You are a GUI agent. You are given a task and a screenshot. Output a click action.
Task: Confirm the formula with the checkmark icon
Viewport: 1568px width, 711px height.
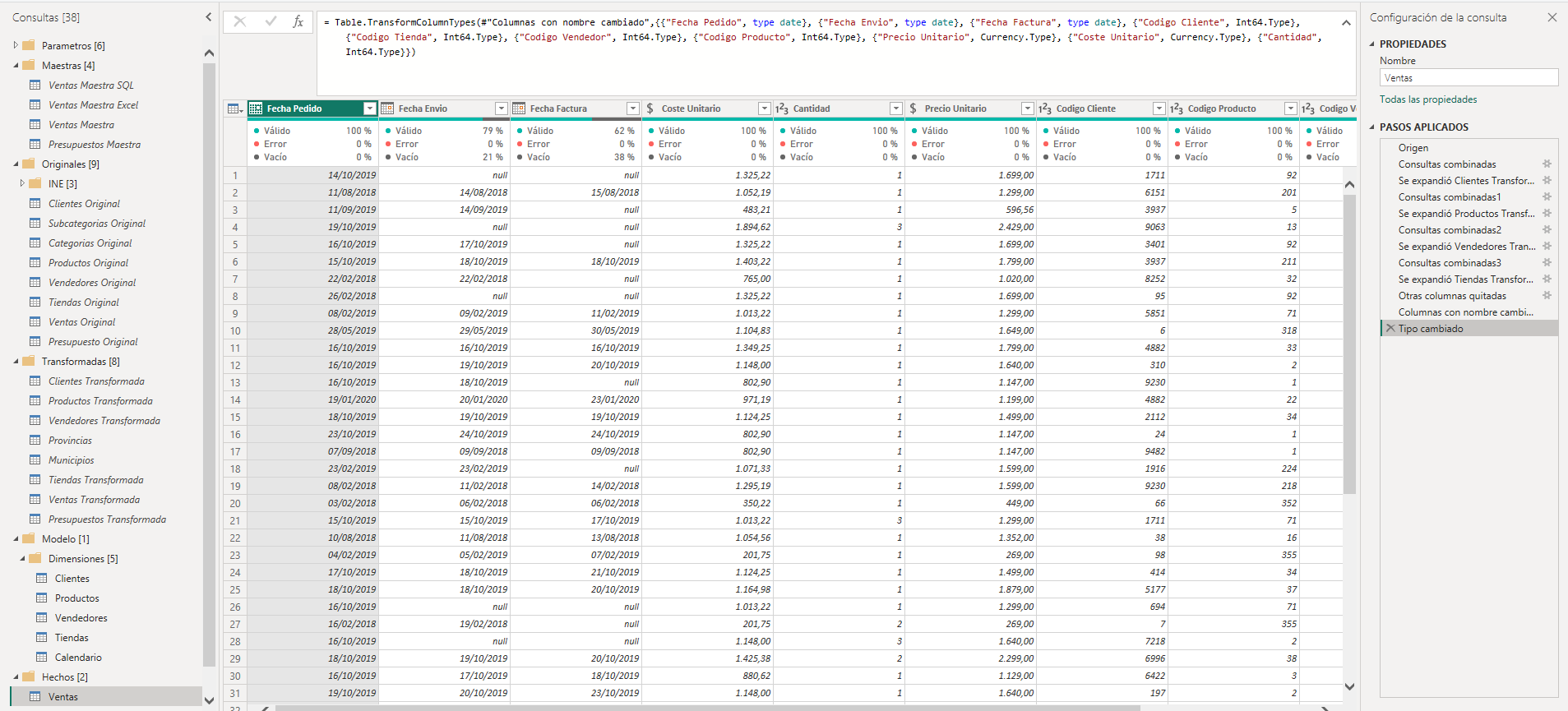coord(271,22)
